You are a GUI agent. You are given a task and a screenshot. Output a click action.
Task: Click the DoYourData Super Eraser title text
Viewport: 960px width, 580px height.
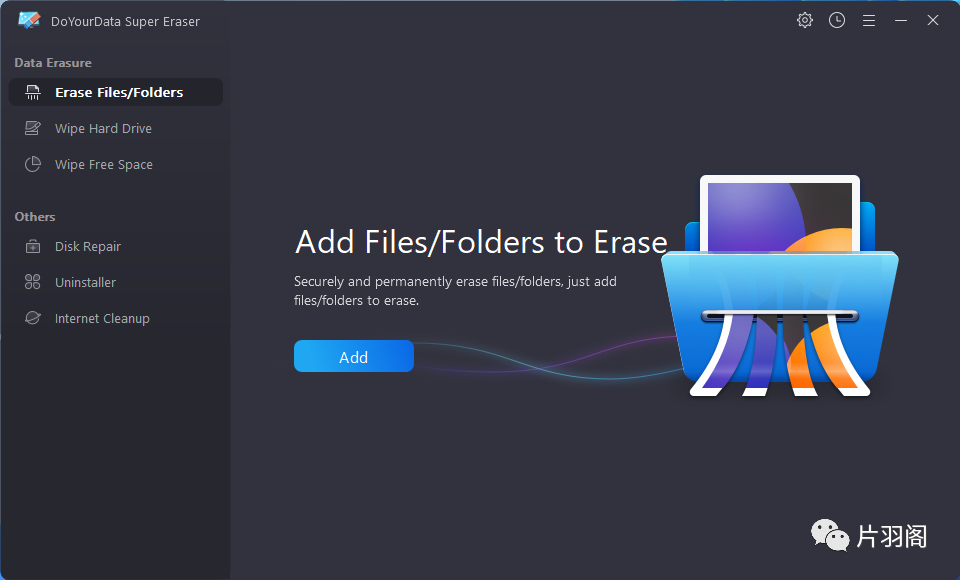pyautogui.click(x=126, y=21)
